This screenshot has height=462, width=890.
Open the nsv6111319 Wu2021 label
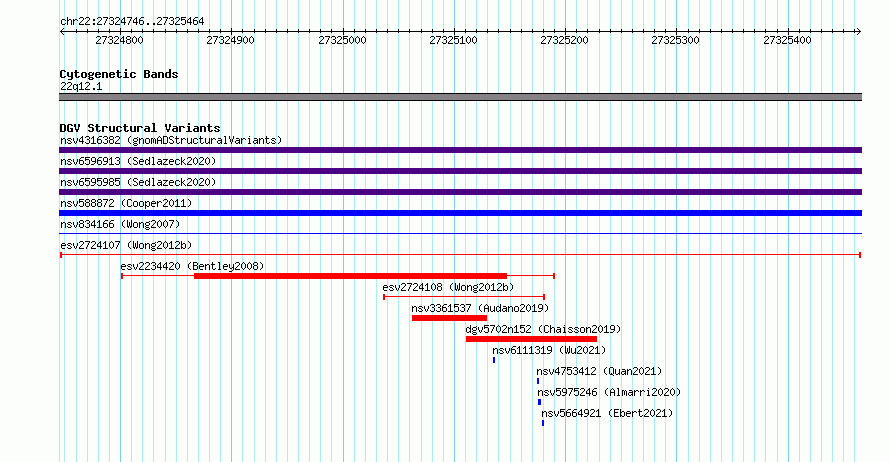(549, 350)
